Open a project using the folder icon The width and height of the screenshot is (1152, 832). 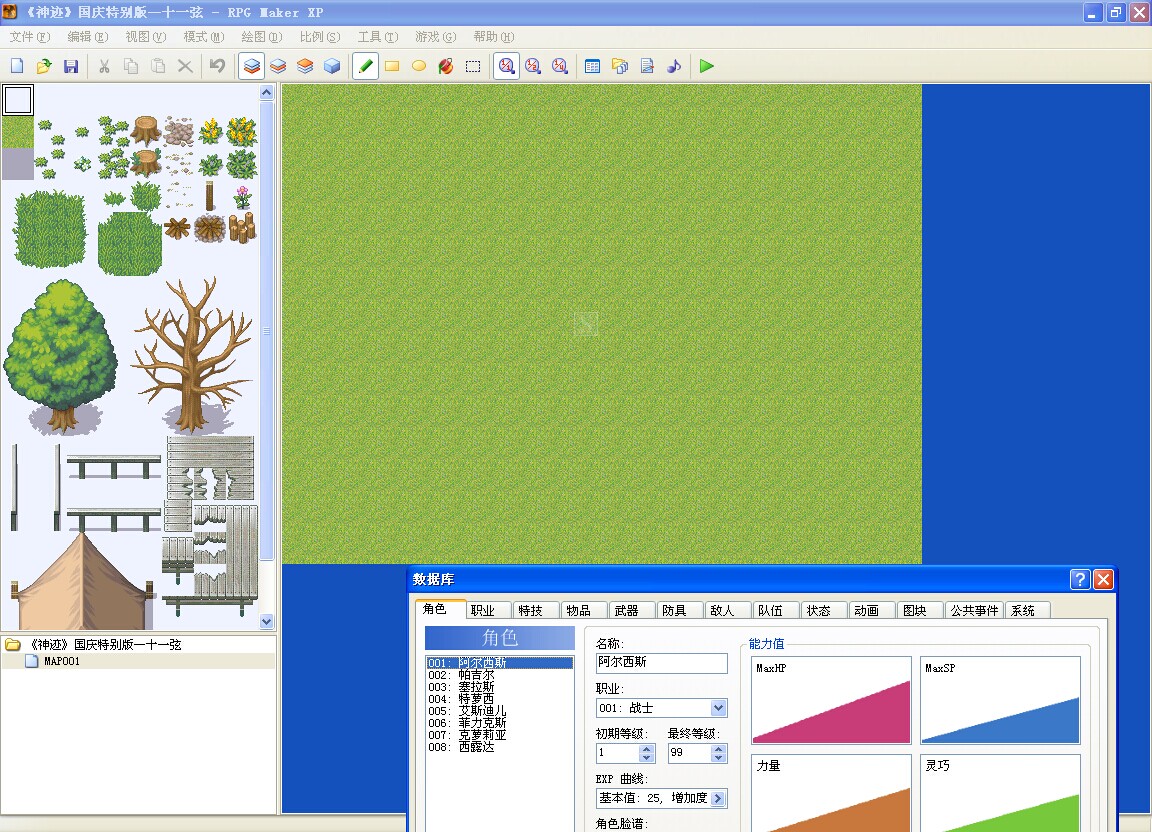pos(44,66)
